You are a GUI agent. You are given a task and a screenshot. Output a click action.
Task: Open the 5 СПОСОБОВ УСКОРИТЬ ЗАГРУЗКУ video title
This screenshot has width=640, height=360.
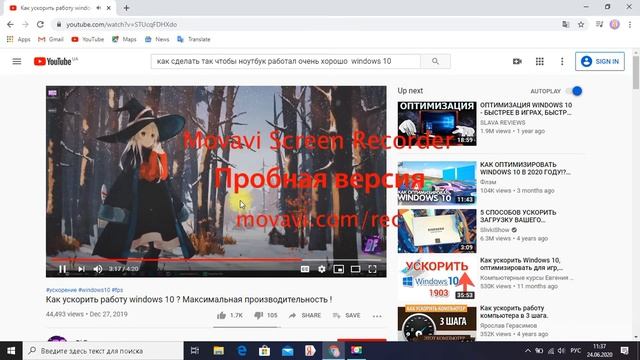pyautogui.click(x=518, y=216)
